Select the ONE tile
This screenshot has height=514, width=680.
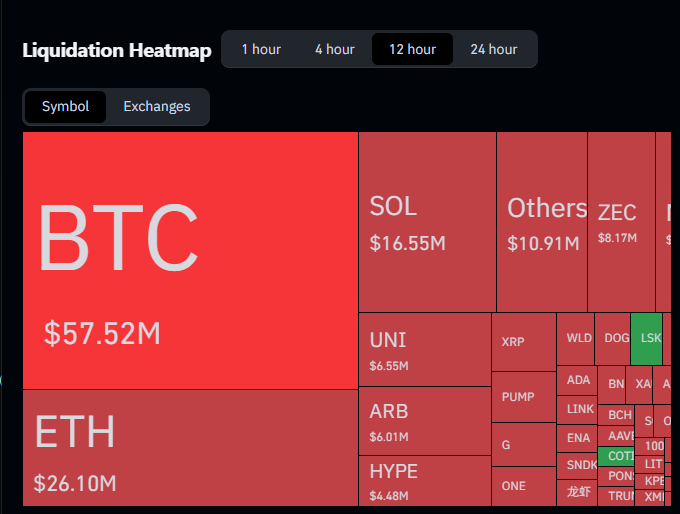524,486
